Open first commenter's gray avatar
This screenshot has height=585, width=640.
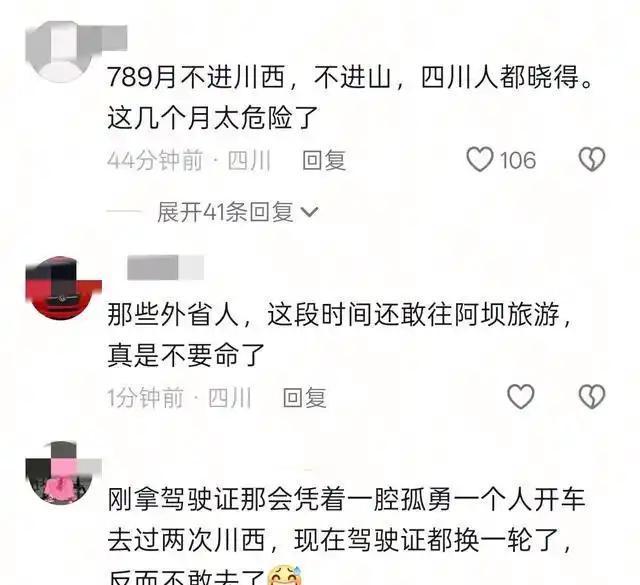(x=58, y=52)
